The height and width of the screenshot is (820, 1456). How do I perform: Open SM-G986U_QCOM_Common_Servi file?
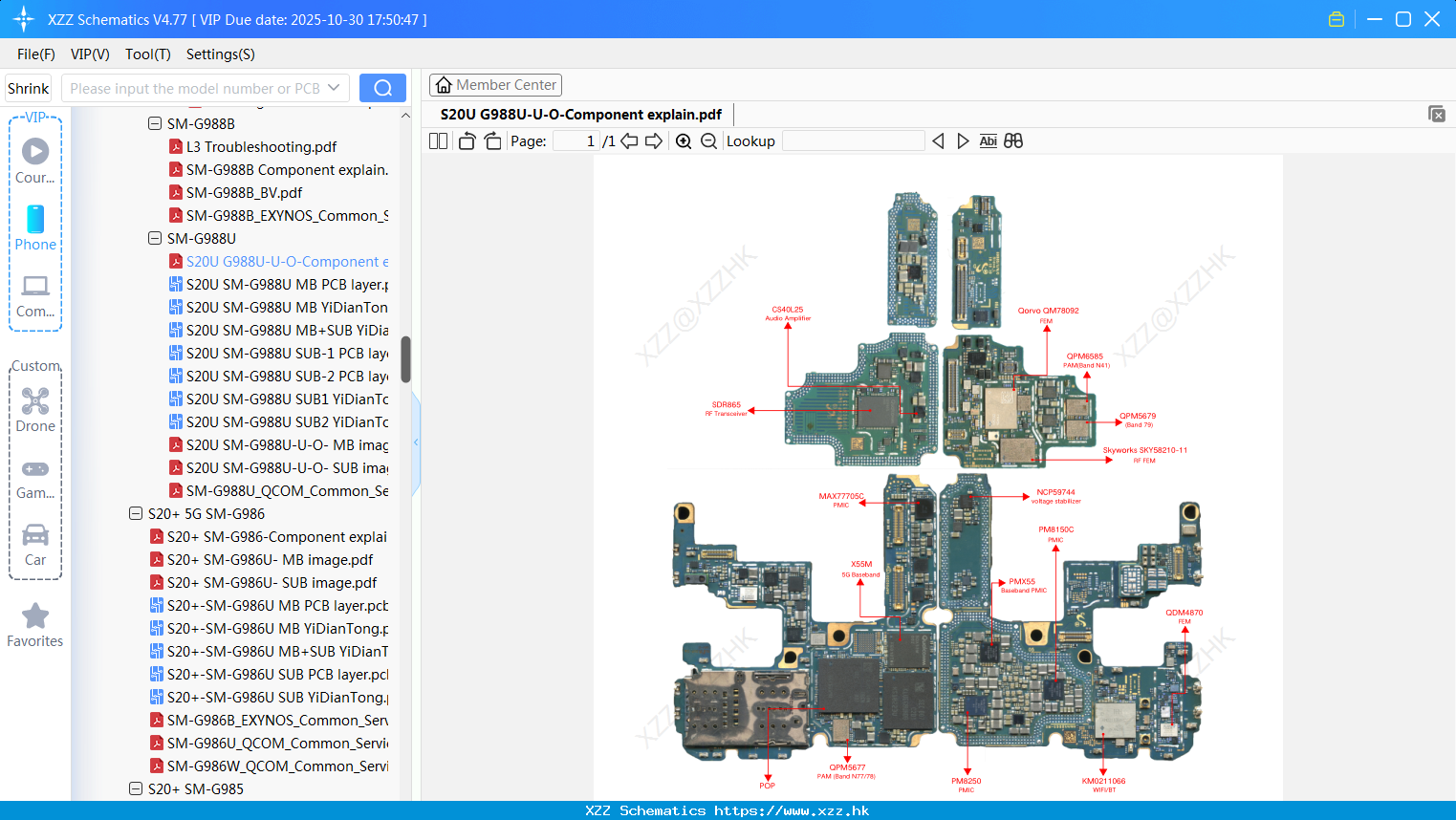(277, 743)
